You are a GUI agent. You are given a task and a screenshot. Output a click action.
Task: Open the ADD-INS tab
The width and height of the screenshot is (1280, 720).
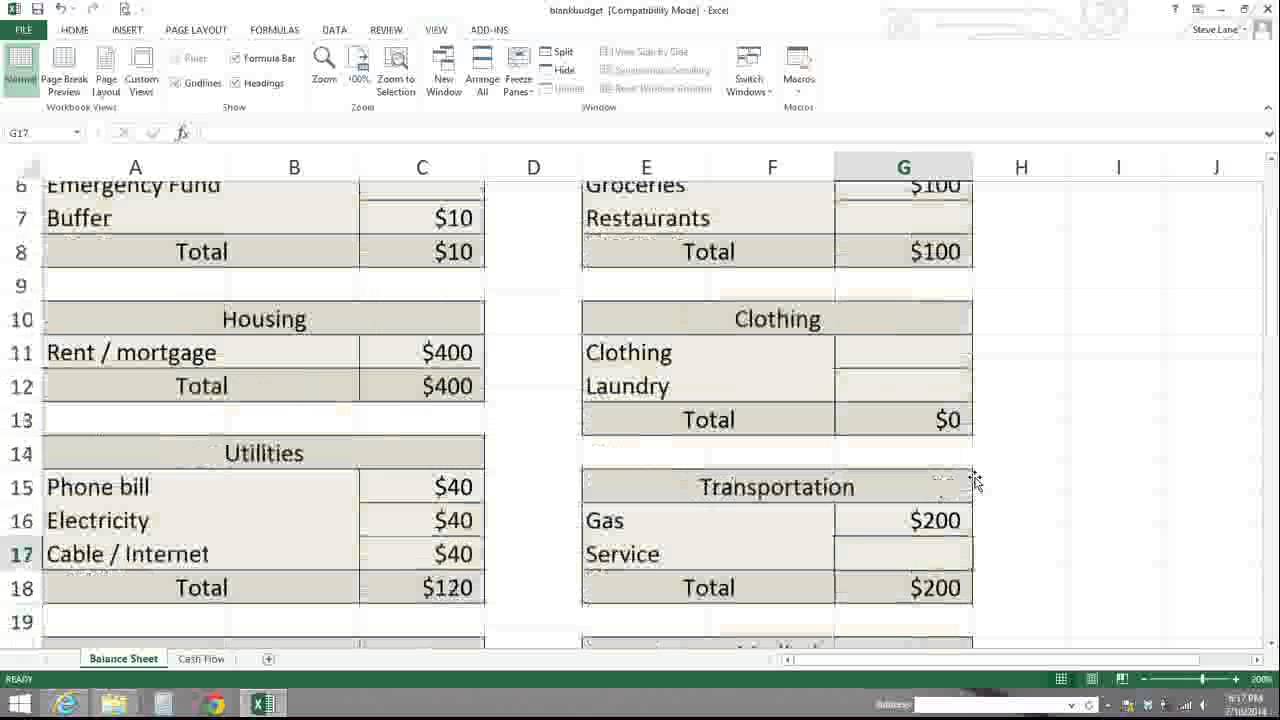click(489, 30)
